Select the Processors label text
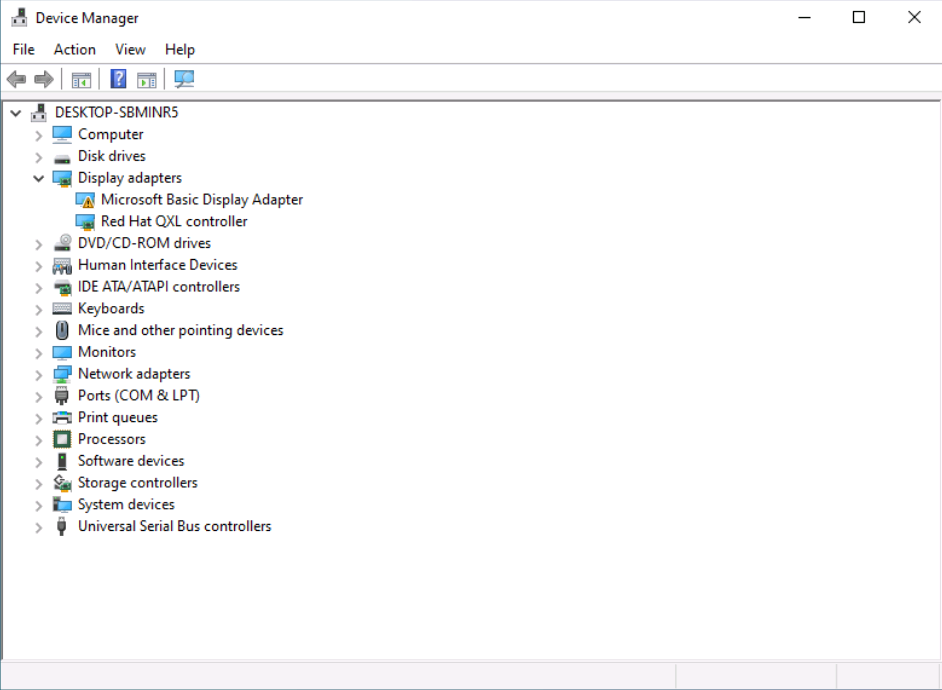Viewport: 942px width, 690px height. [112, 439]
